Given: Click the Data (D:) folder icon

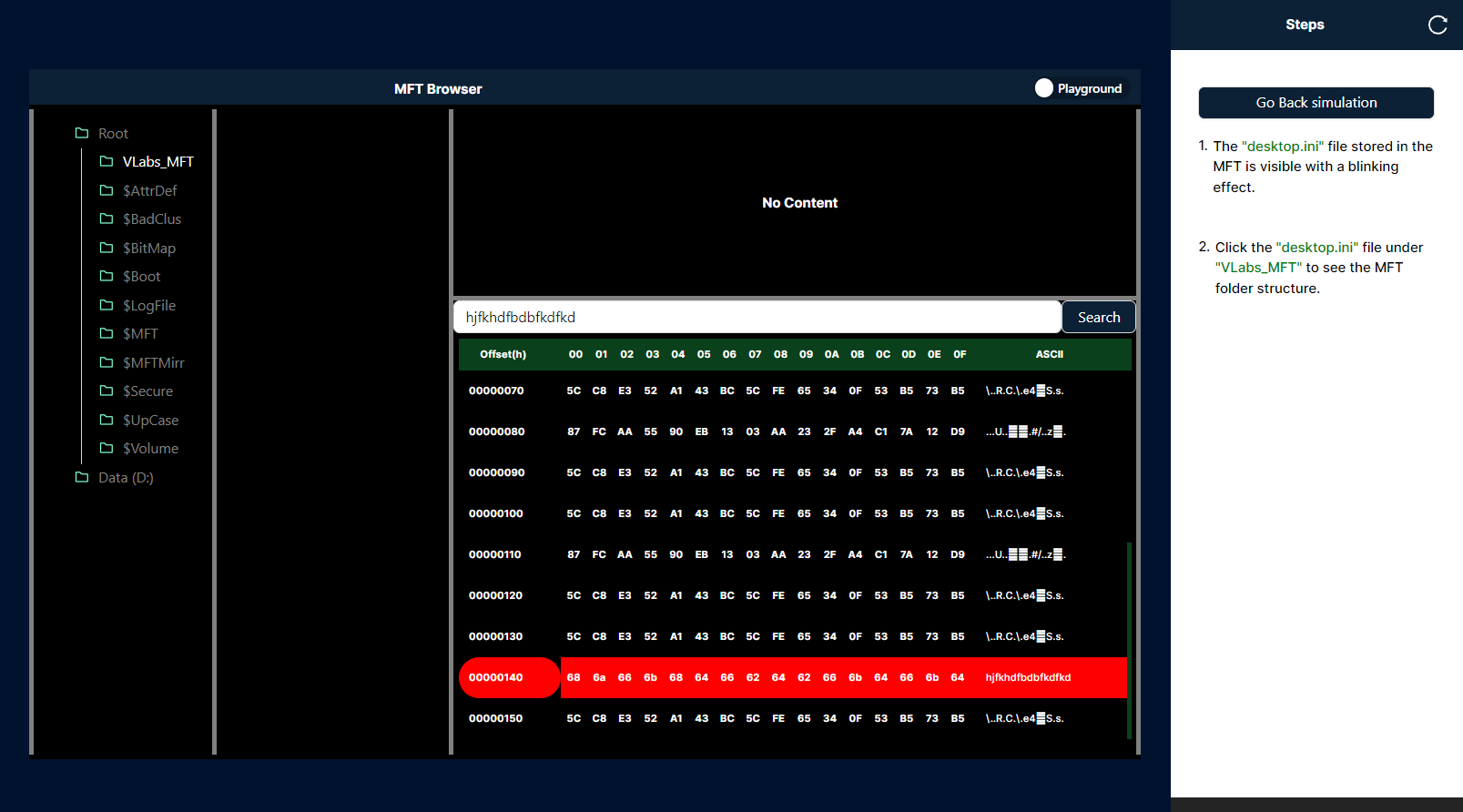Looking at the screenshot, I should 82,477.
